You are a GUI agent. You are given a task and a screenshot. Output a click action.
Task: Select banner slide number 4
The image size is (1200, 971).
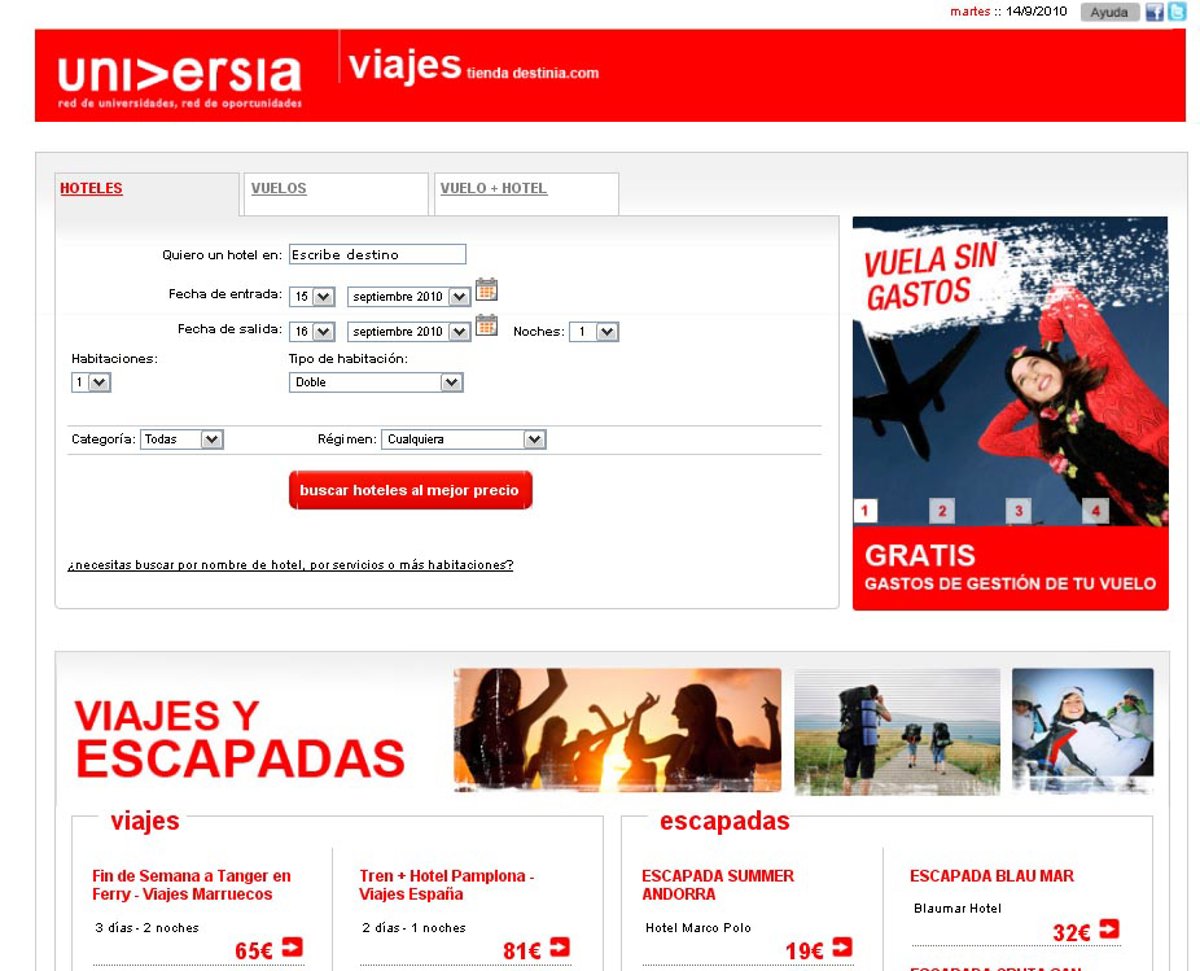(1095, 511)
